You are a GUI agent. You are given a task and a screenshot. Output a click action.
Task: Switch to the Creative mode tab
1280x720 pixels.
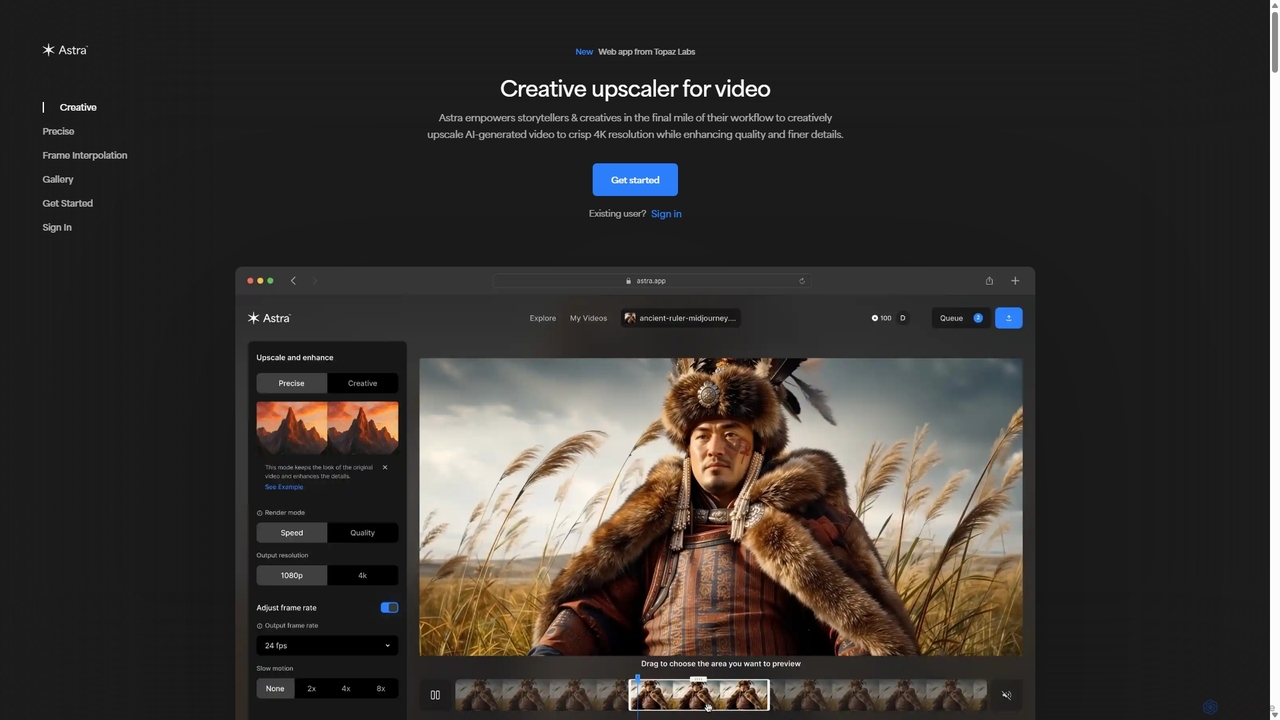(362, 383)
